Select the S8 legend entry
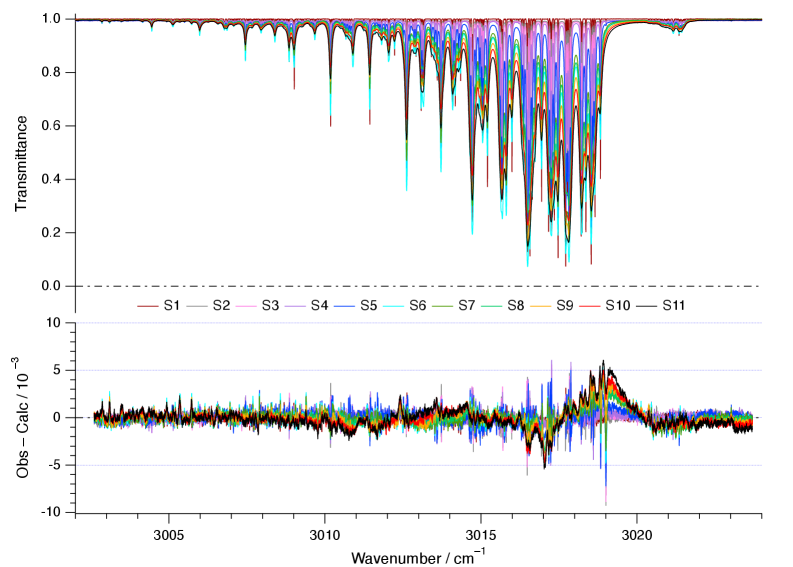Image resolution: width=793 pixels, height=567 pixels. [516, 306]
